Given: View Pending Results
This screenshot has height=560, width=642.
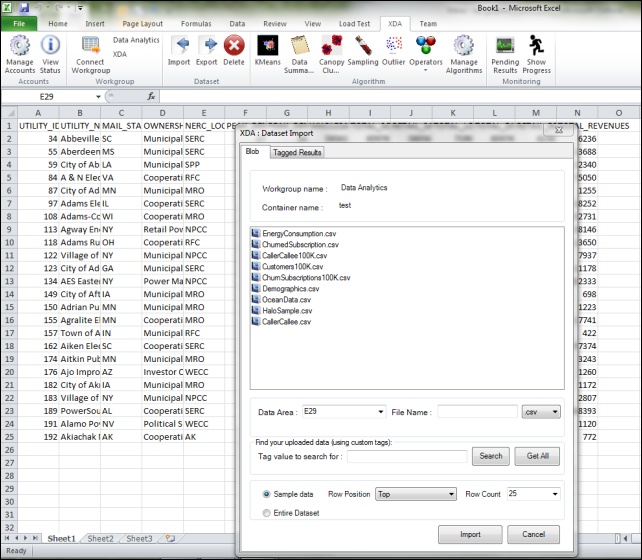Looking at the screenshot, I should pos(505,54).
